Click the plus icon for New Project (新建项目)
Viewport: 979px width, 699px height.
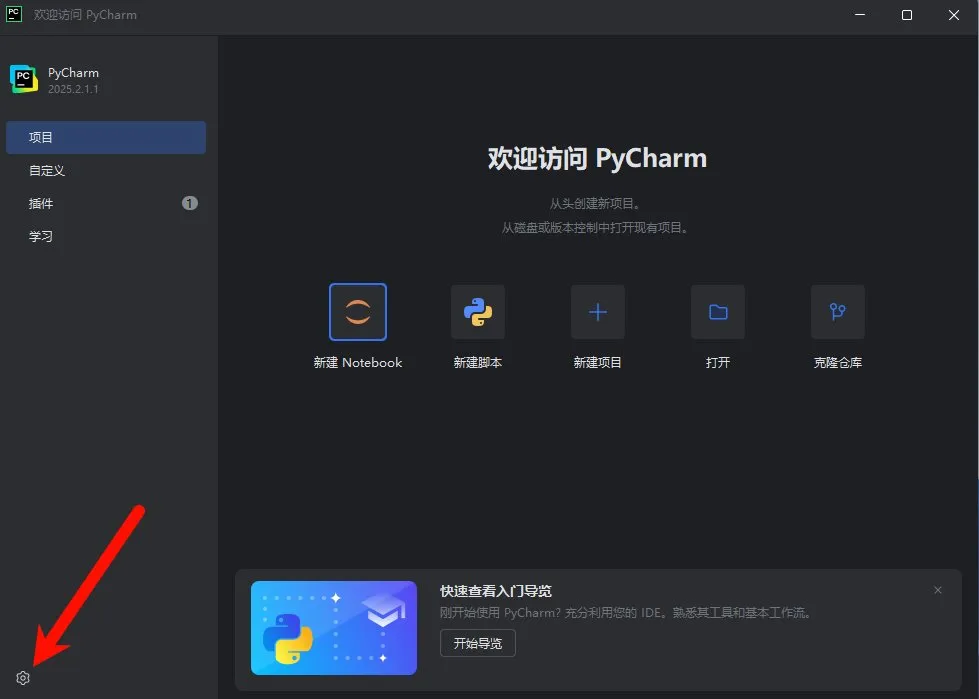tap(598, 312)
